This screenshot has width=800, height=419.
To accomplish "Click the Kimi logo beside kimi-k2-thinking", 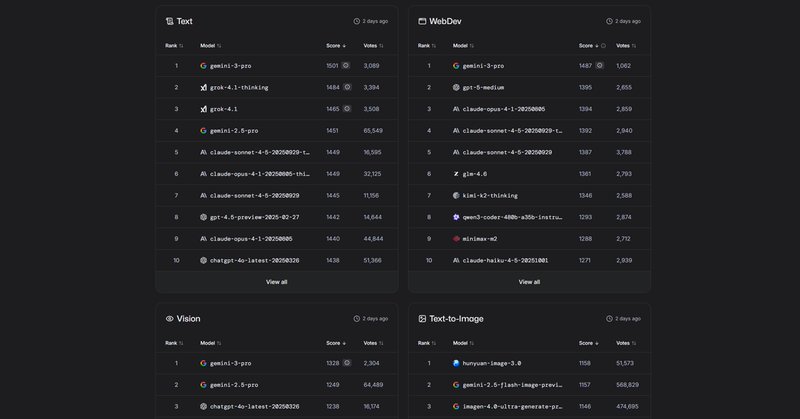I will (x=456, y=195).
